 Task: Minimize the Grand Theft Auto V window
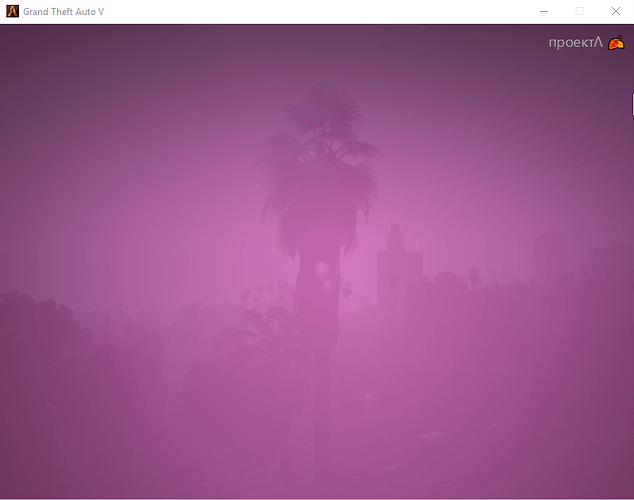pyautogui.click(x=544, y=11)
